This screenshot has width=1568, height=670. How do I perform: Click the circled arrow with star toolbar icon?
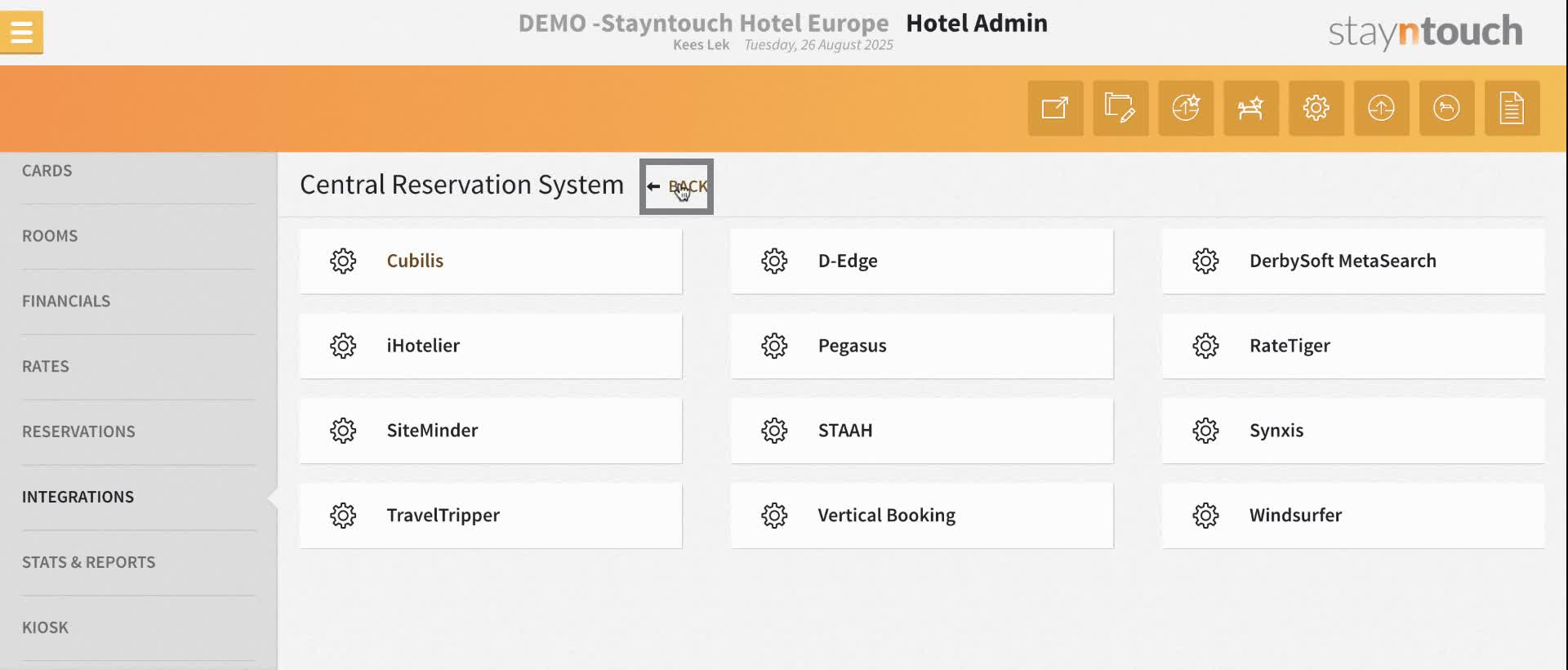1186,108
